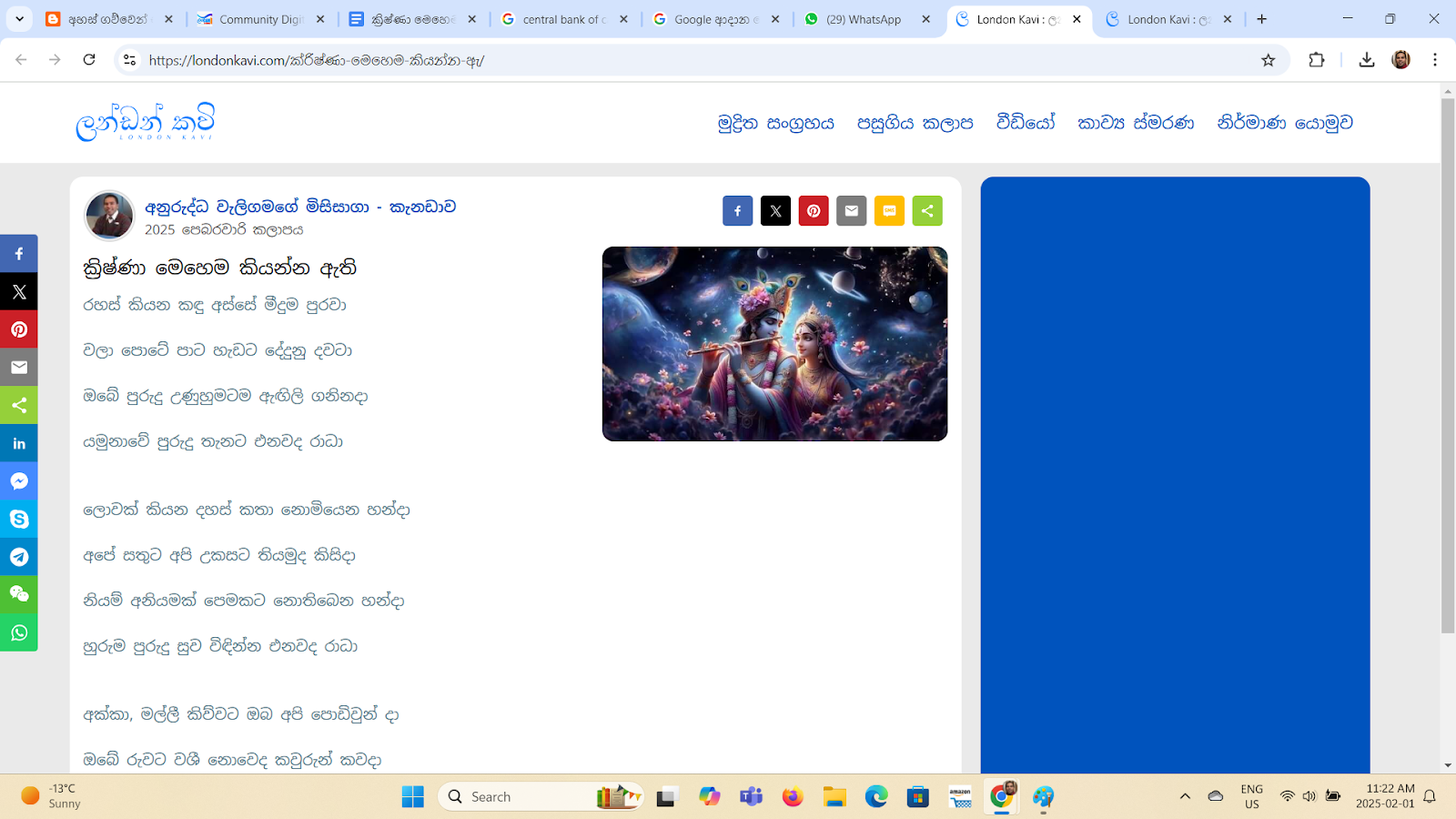Open Microsoft Teams from the taskbar
This screenshot has height=819, width=1456.
[x=751, y=796]
